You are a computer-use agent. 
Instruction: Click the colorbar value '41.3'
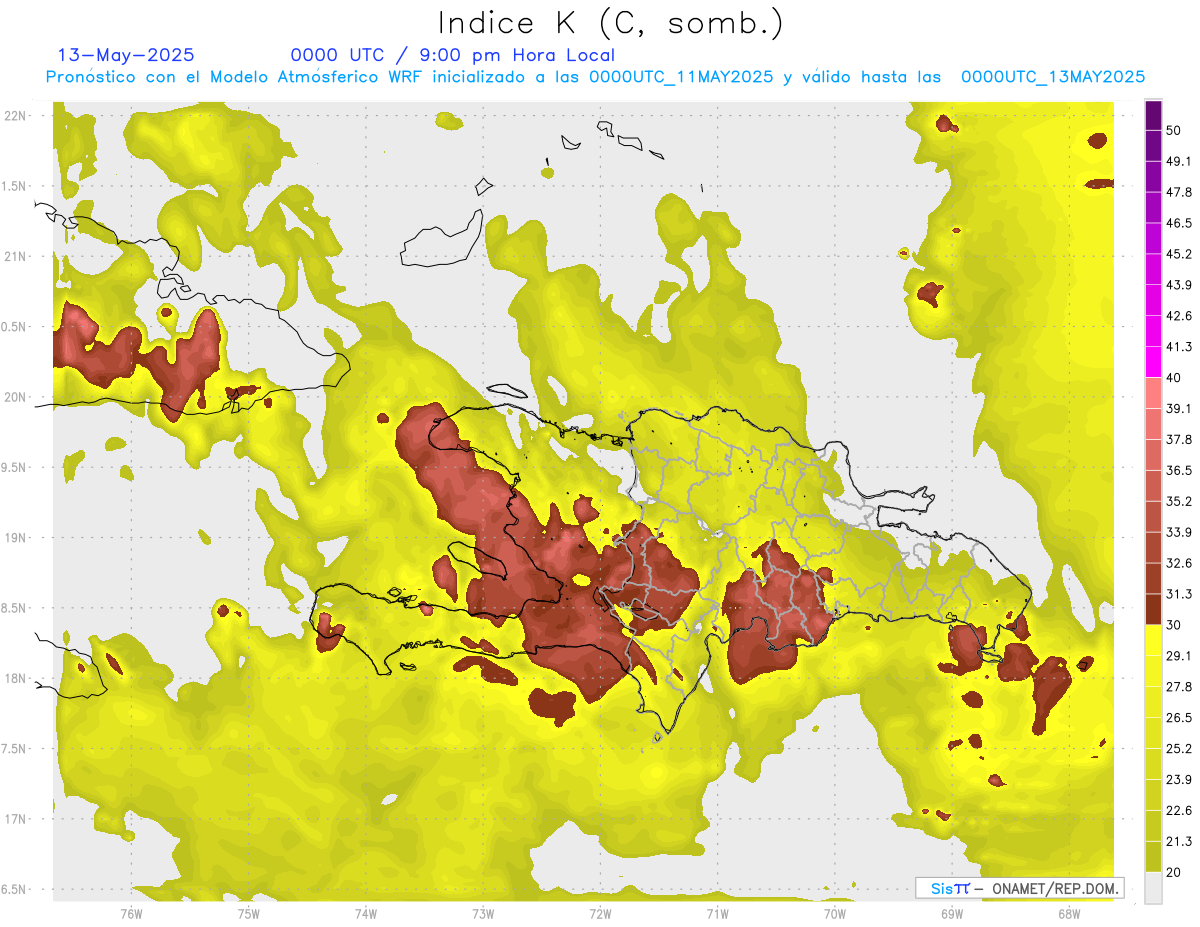pyautogui.click(x=1178, y=347)
